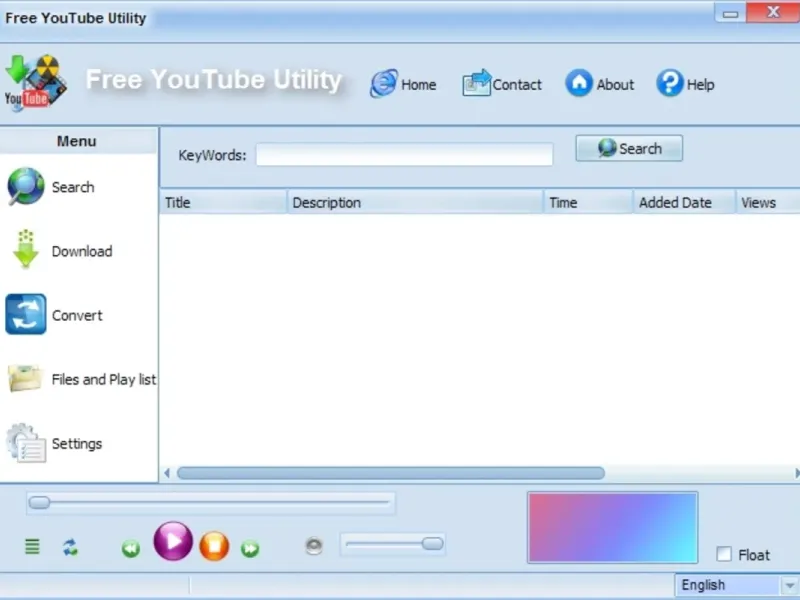Click the rewind previous track button

pyautogui.click(x=131, y=549)
